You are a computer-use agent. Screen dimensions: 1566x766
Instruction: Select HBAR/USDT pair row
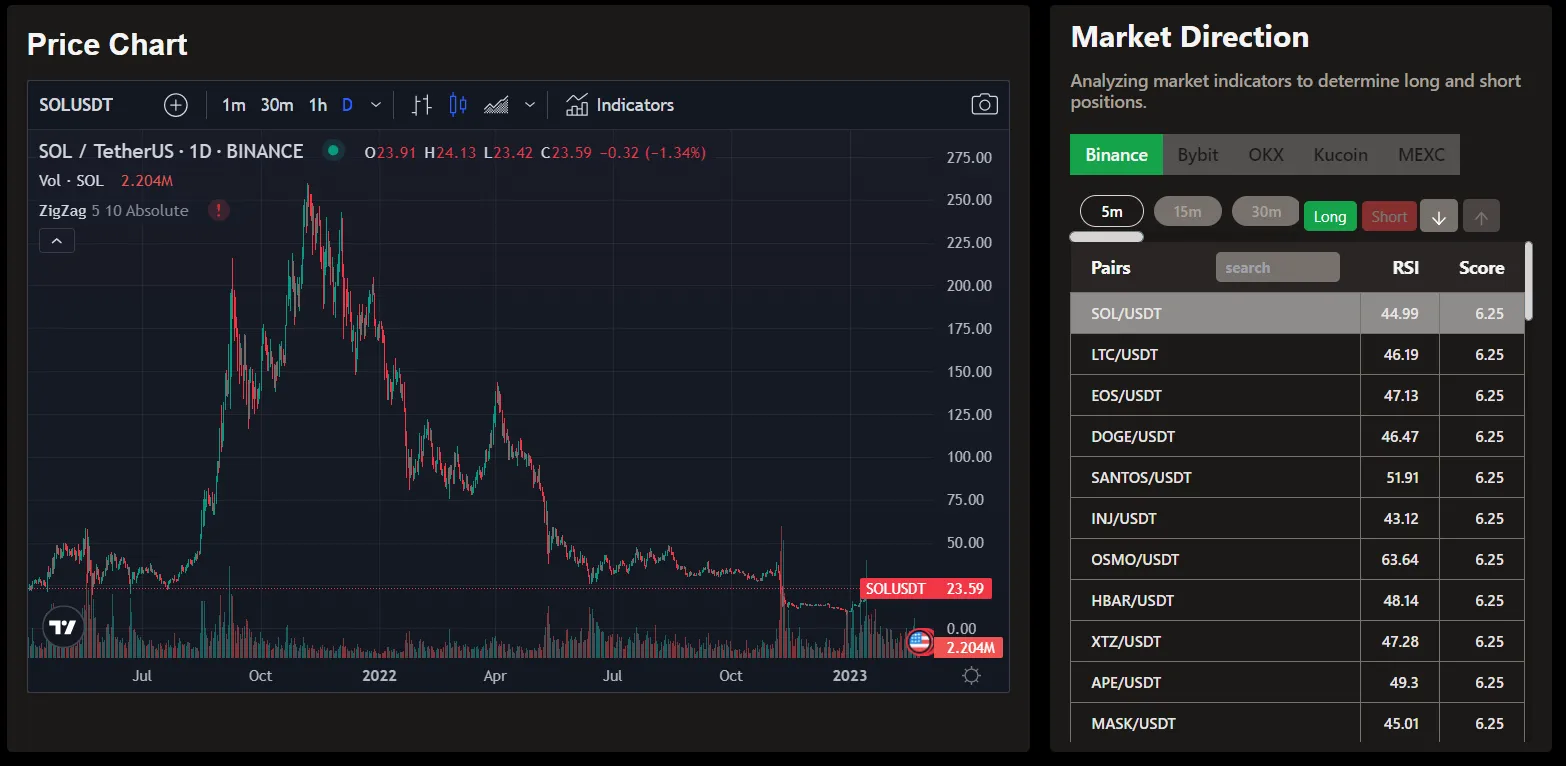point(1297,600)
